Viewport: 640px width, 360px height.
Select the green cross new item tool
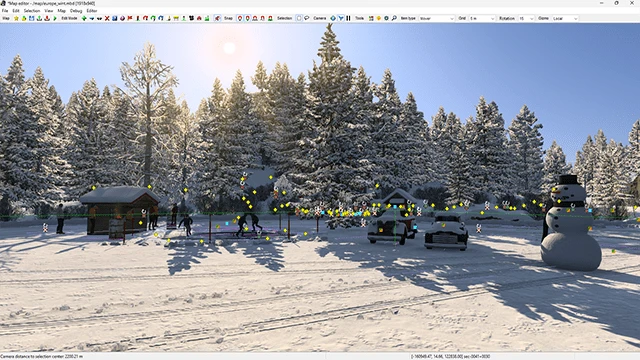(84, 18)
